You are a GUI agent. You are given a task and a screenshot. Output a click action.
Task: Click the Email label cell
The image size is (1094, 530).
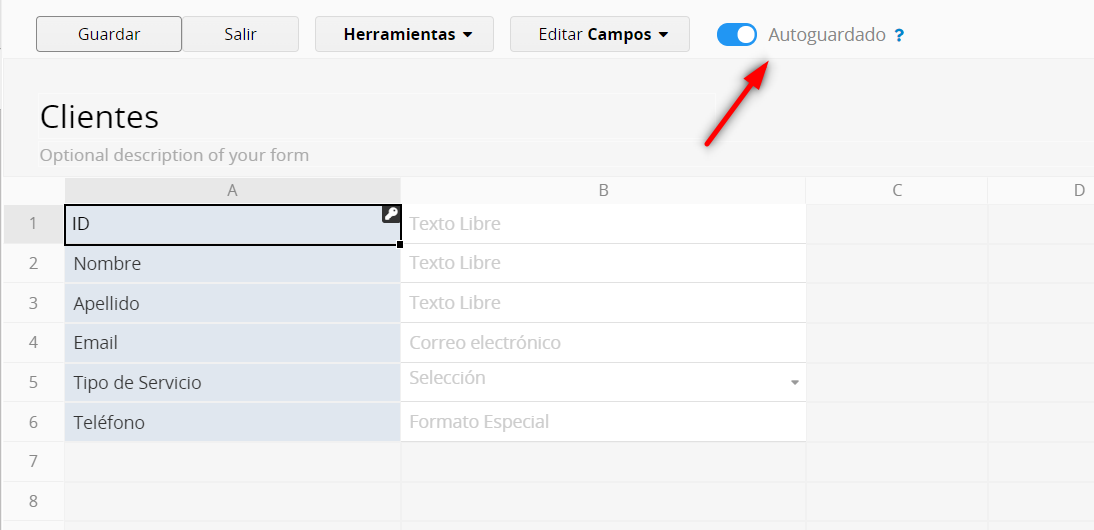(x=232, y=343)
